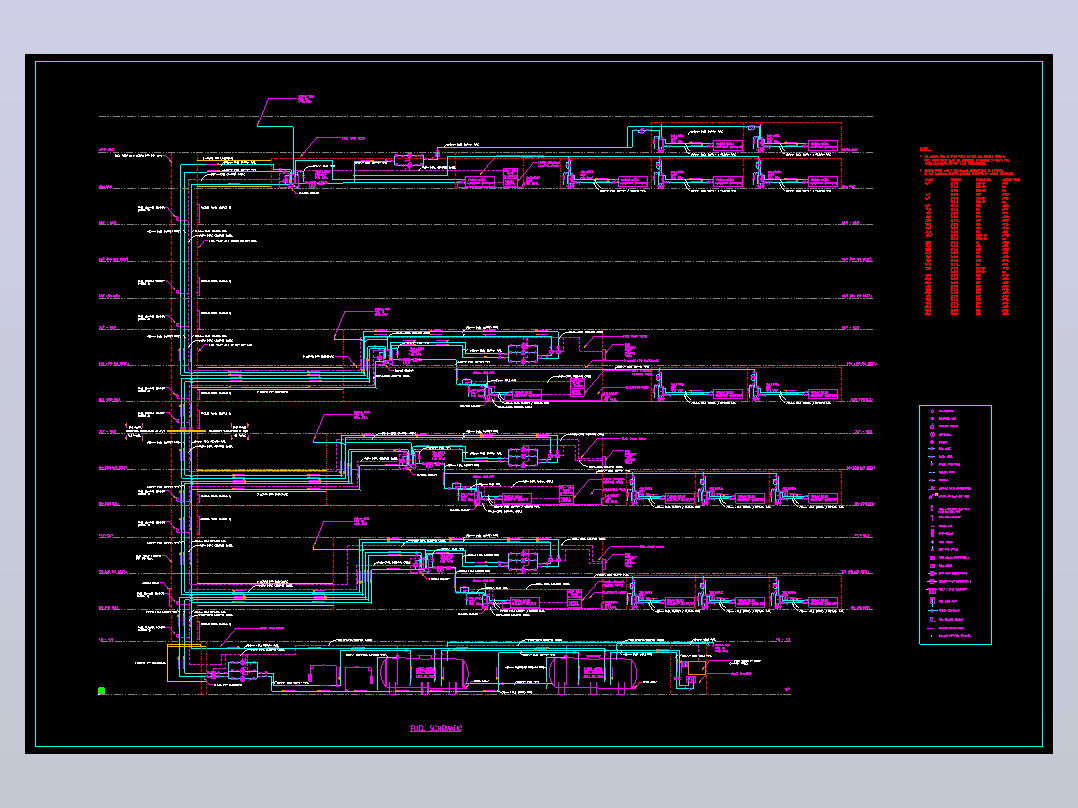
Task: Select the green square marker at drawing's lower left
Action: (102, 691)
